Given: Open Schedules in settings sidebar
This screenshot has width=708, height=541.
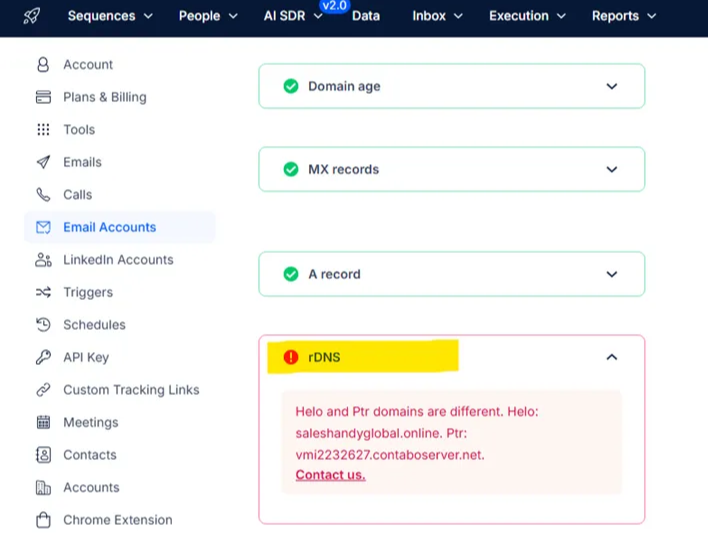Looking at the screenshot, I should click(x=94, y=325).
